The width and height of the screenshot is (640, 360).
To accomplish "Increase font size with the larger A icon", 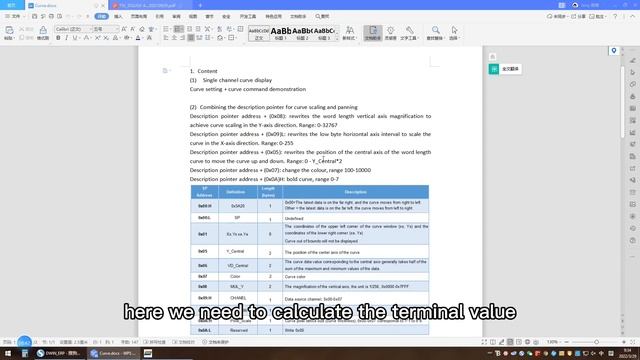I will tap(124, 29).
